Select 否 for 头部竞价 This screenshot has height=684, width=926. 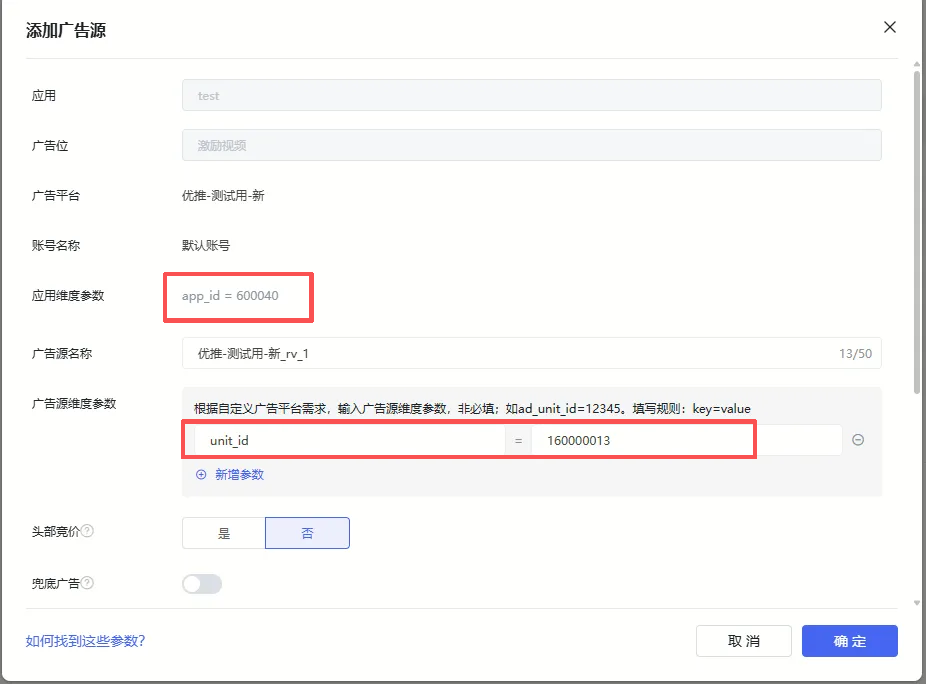tap(307, 533)
